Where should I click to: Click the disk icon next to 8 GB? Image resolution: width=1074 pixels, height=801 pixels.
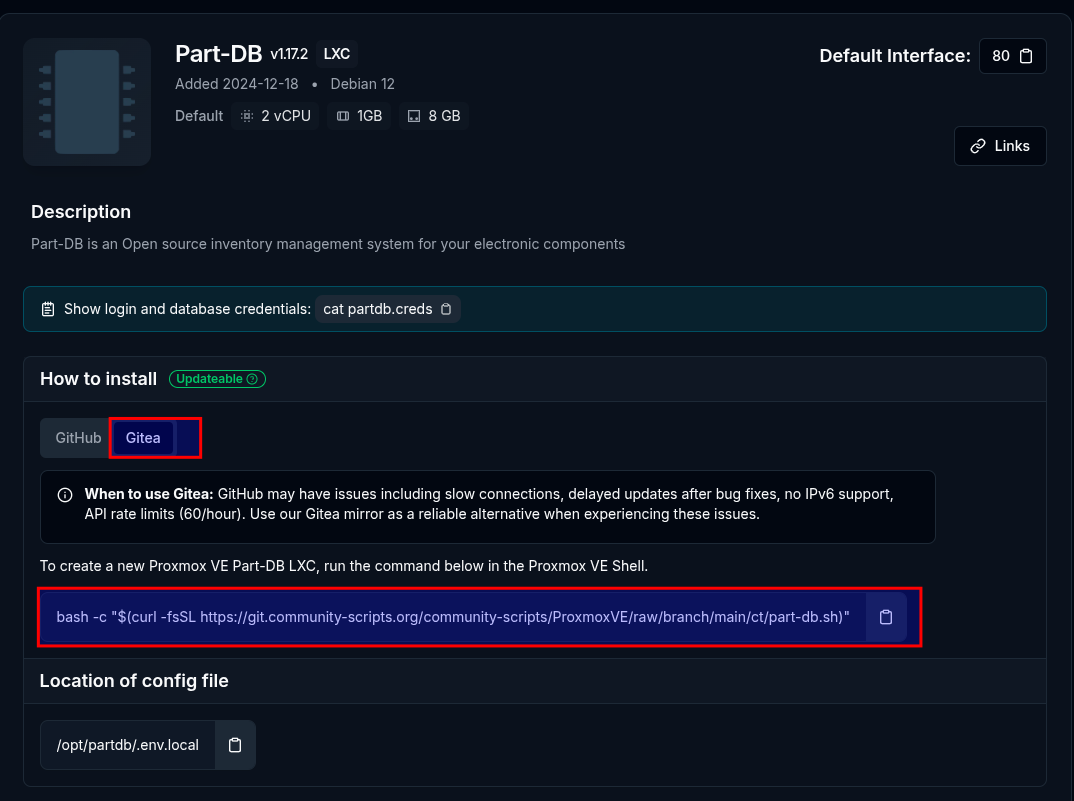tap(414, 116)
